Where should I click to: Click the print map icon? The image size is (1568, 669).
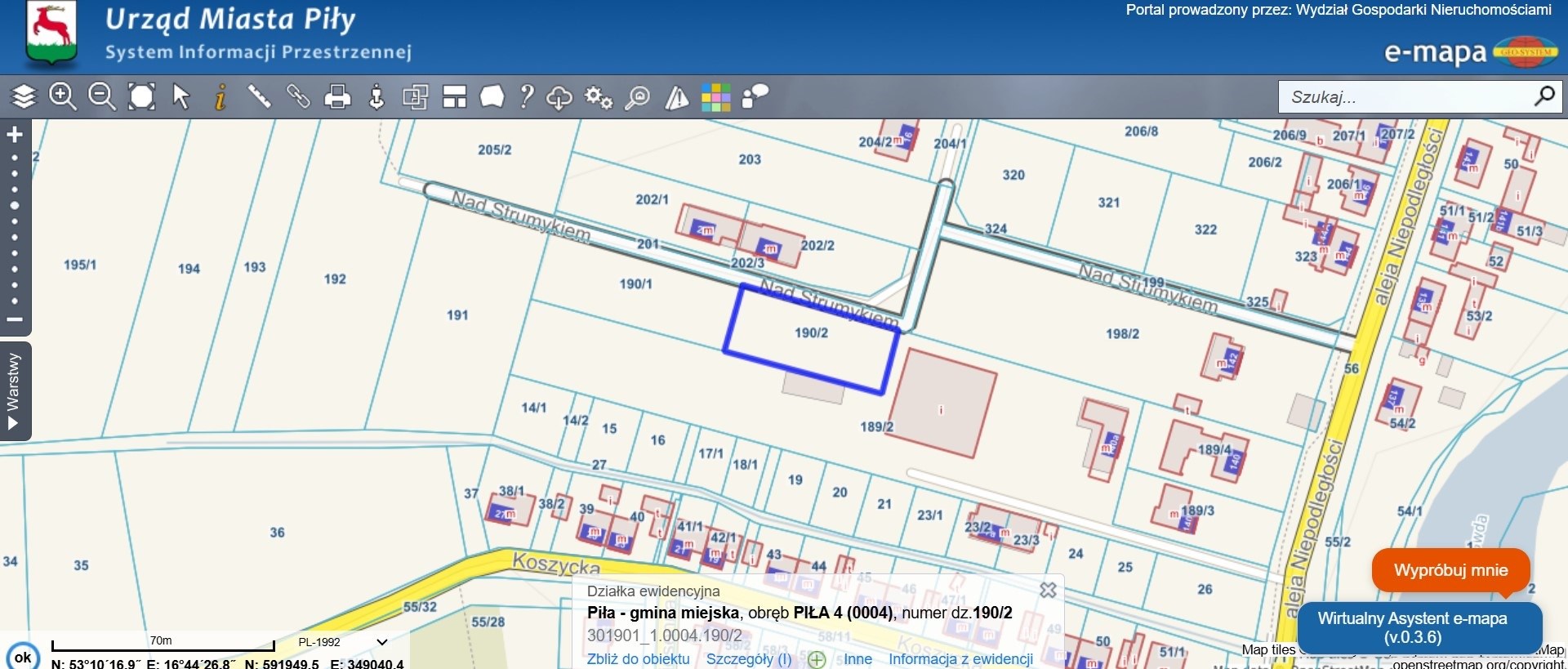tap(337, 97)
